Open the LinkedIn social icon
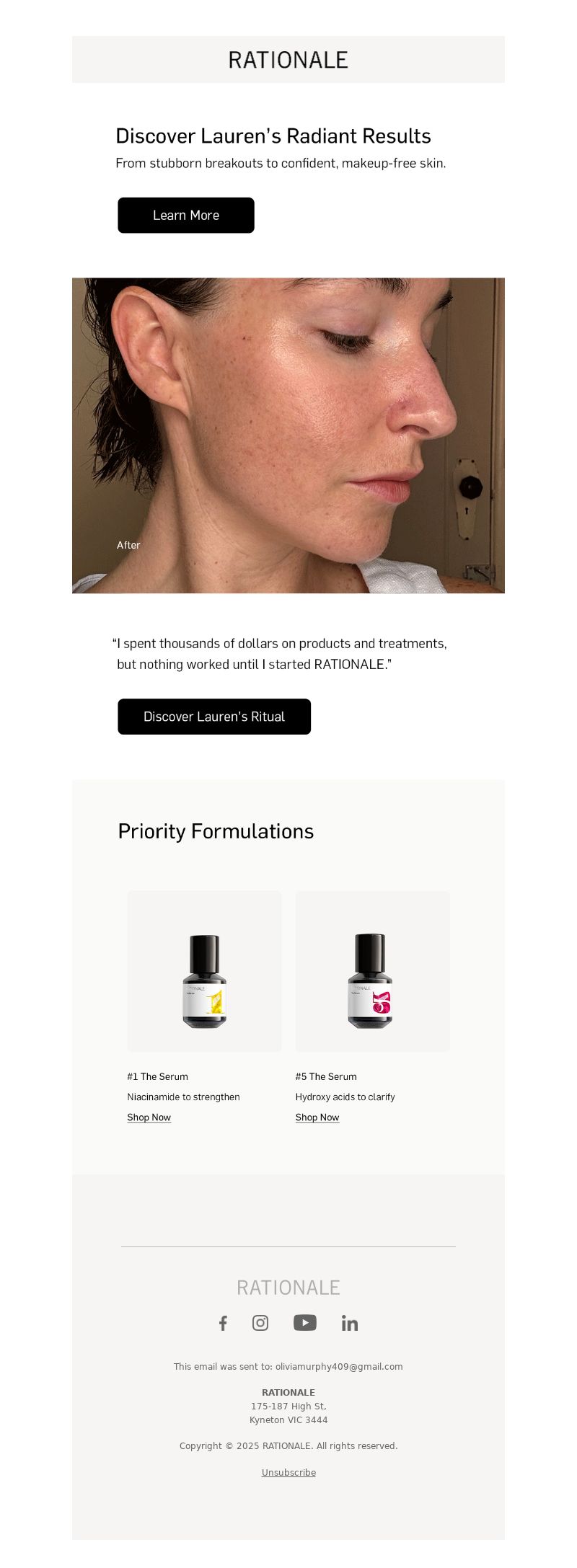This screenshot has width=577, height=1568. coord(350,1323)
